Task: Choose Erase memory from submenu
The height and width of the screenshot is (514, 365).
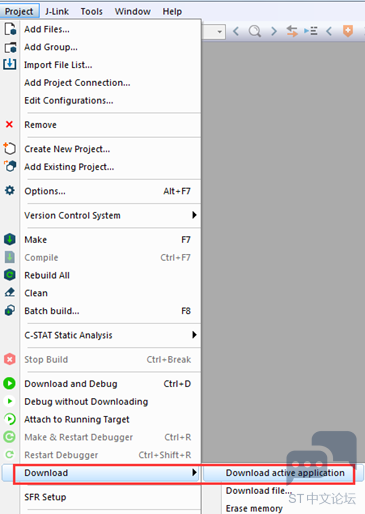Action: coord(254,508)
